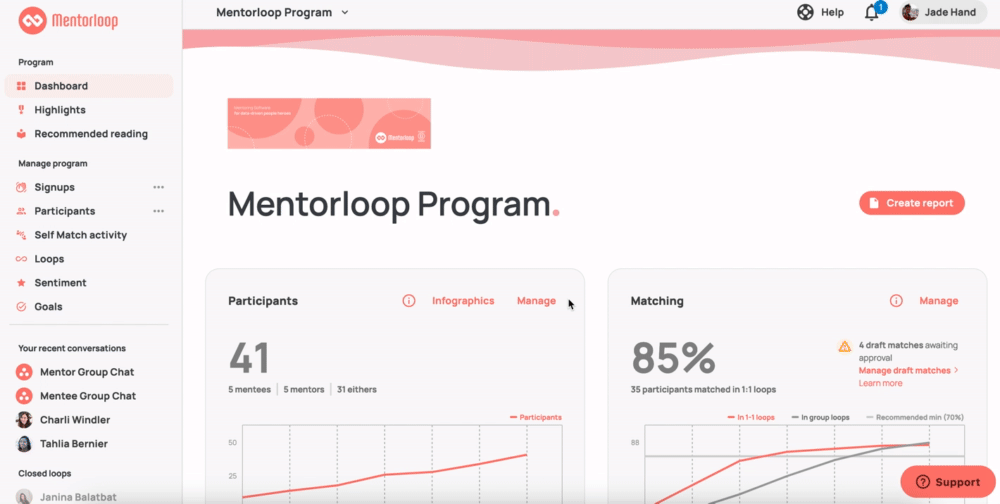Open Mentee Group Chat conversation
Image resolution: width=1000 pixels, height=504 pixels.
89,396
